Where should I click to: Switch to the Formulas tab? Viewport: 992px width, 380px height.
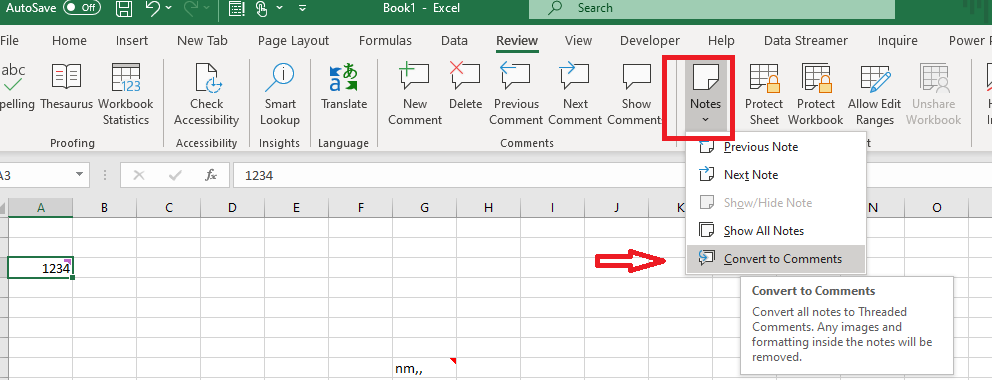tap(385, 40)
